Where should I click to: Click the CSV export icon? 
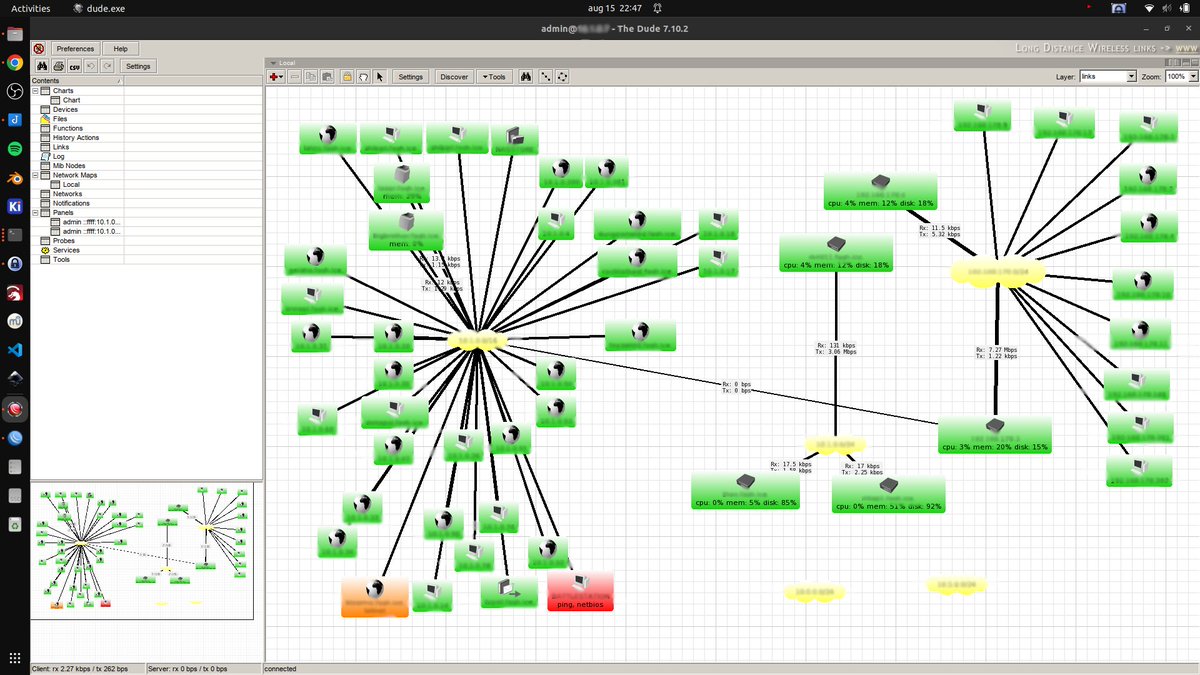(75, 66)
